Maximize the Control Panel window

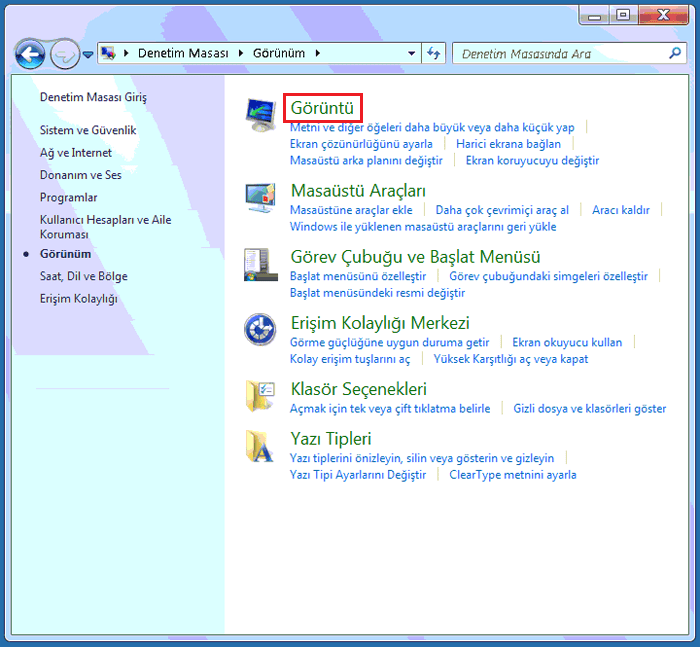coord(623,16)
